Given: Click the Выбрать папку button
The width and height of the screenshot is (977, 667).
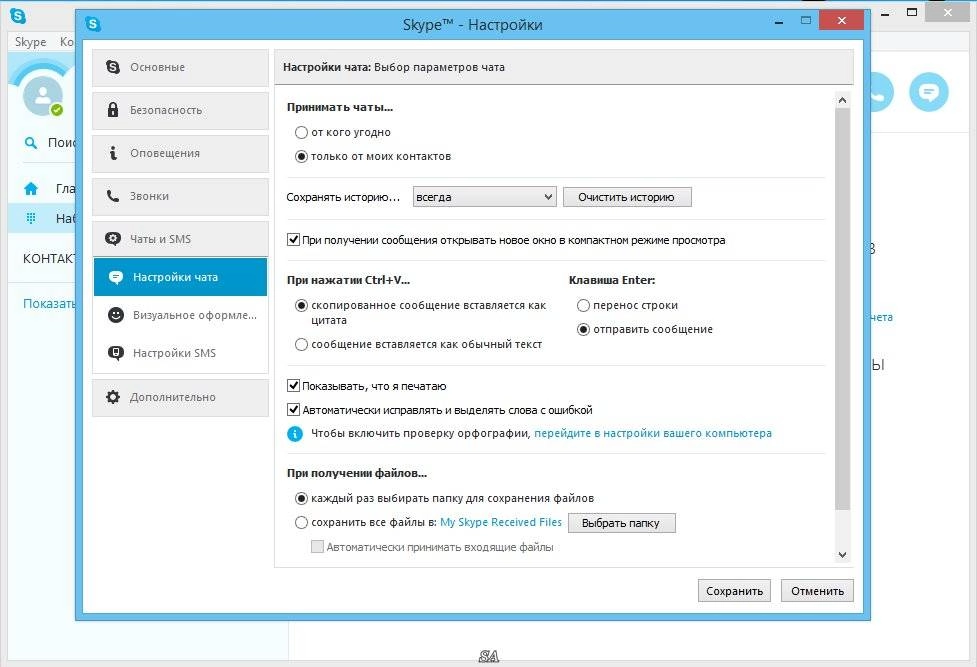Looking at the screenshot, I should 621,523.
